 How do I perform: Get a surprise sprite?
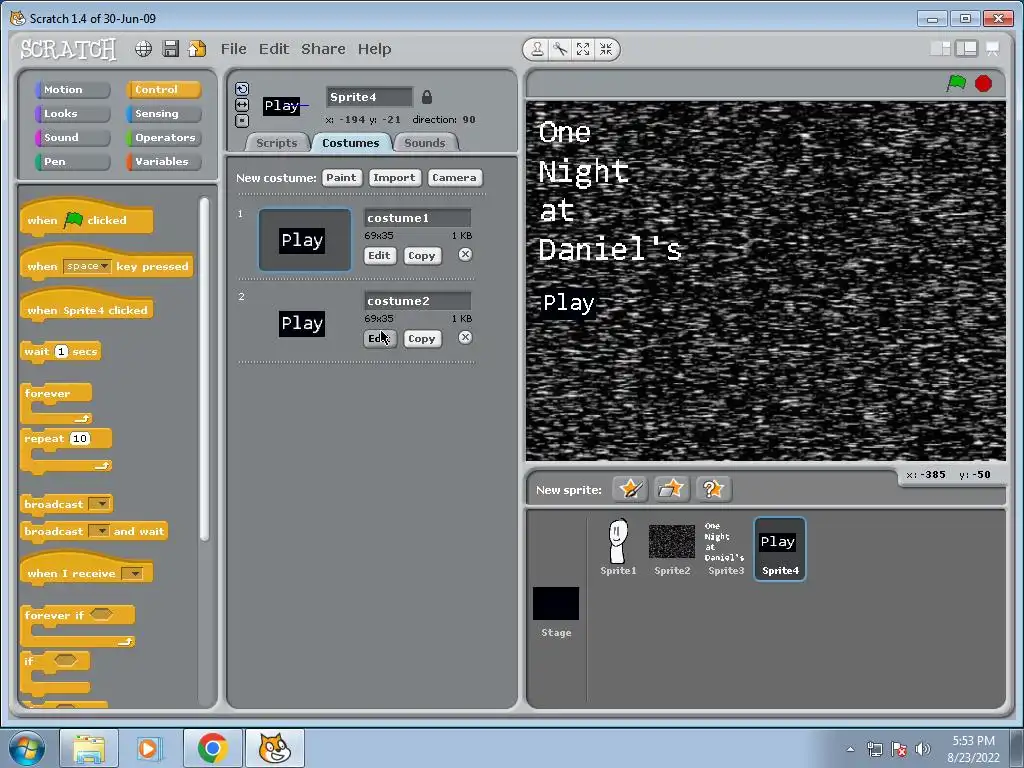[712, 488]
